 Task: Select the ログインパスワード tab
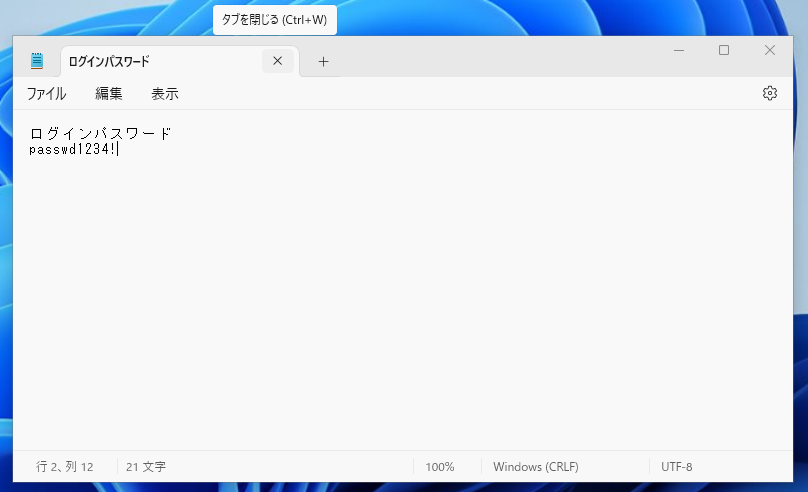click(179, 61)
